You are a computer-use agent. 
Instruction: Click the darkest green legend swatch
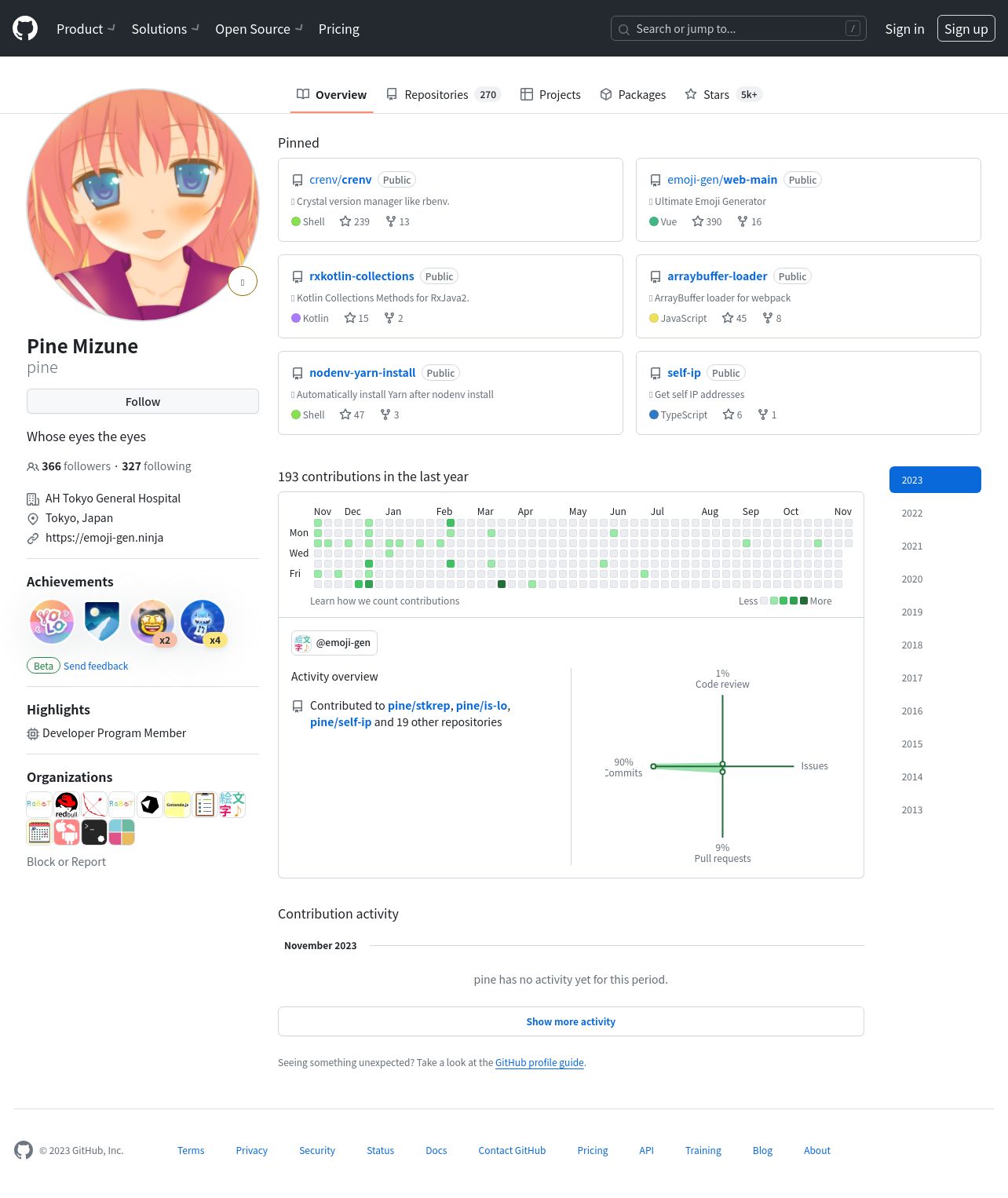click(804, 601)
